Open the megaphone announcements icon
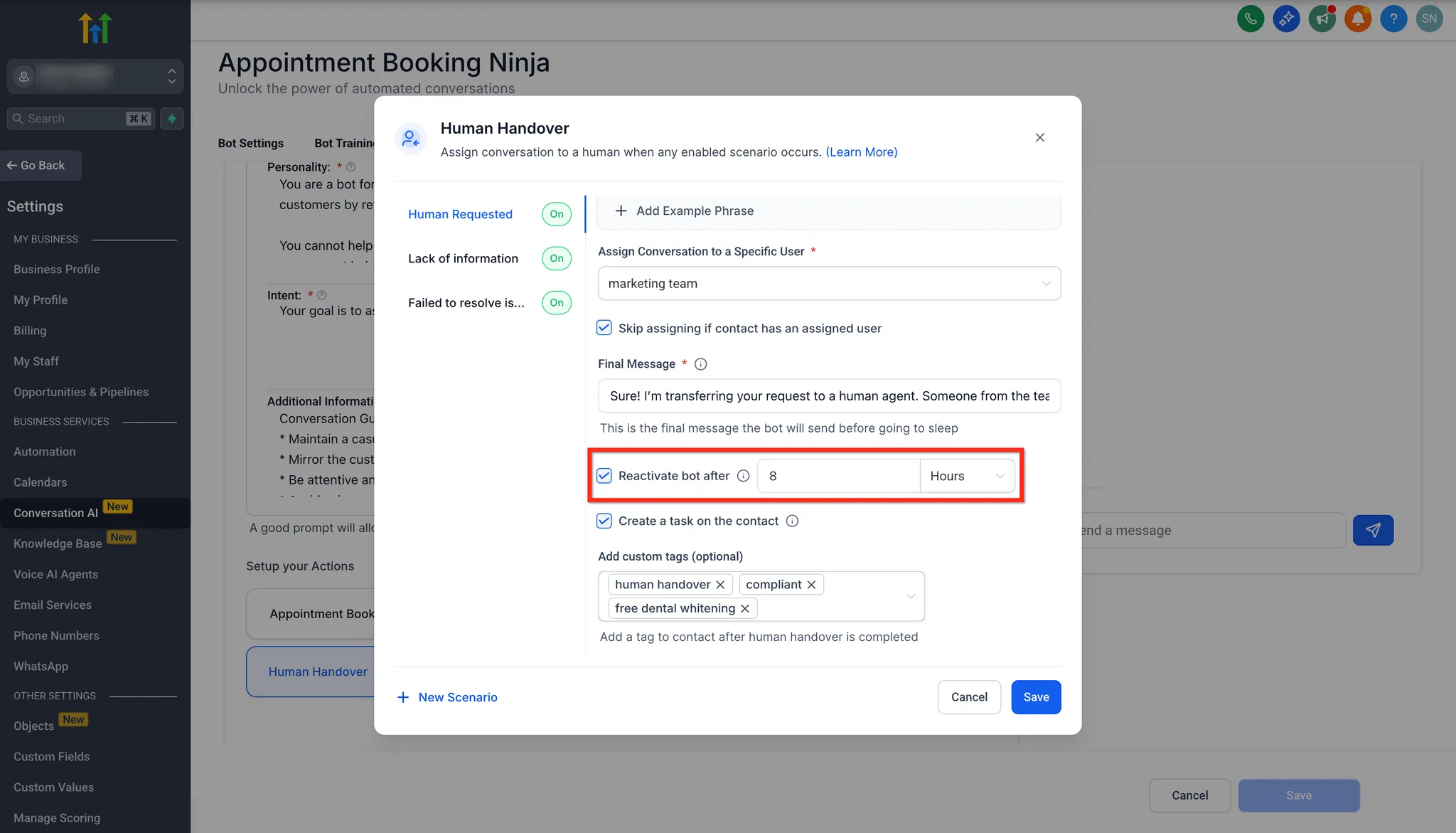 click(x=1322, y=18)
